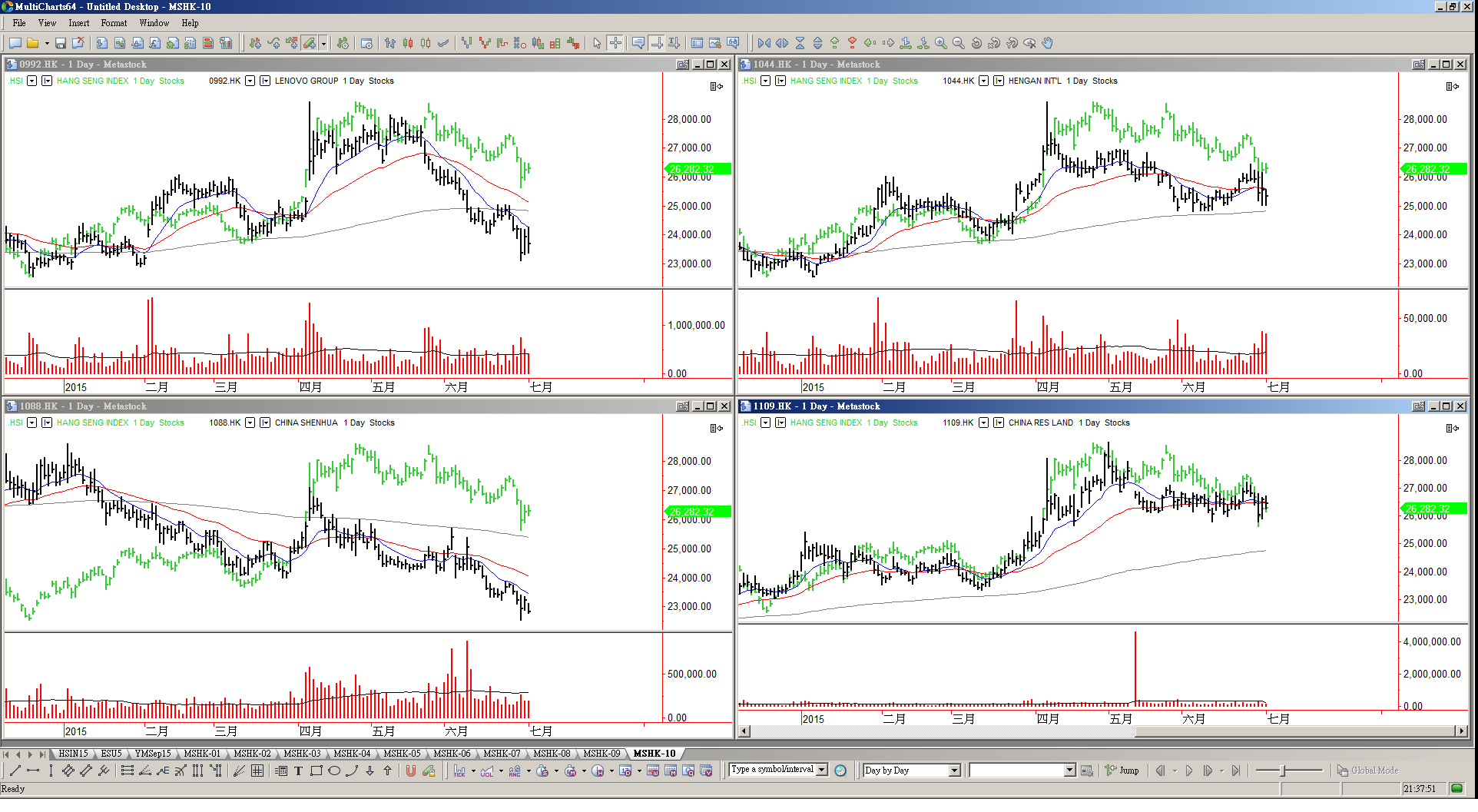Click the Save workspace floppy disk icon
Screen dimensions: 1478x812
tap(61, 44)
